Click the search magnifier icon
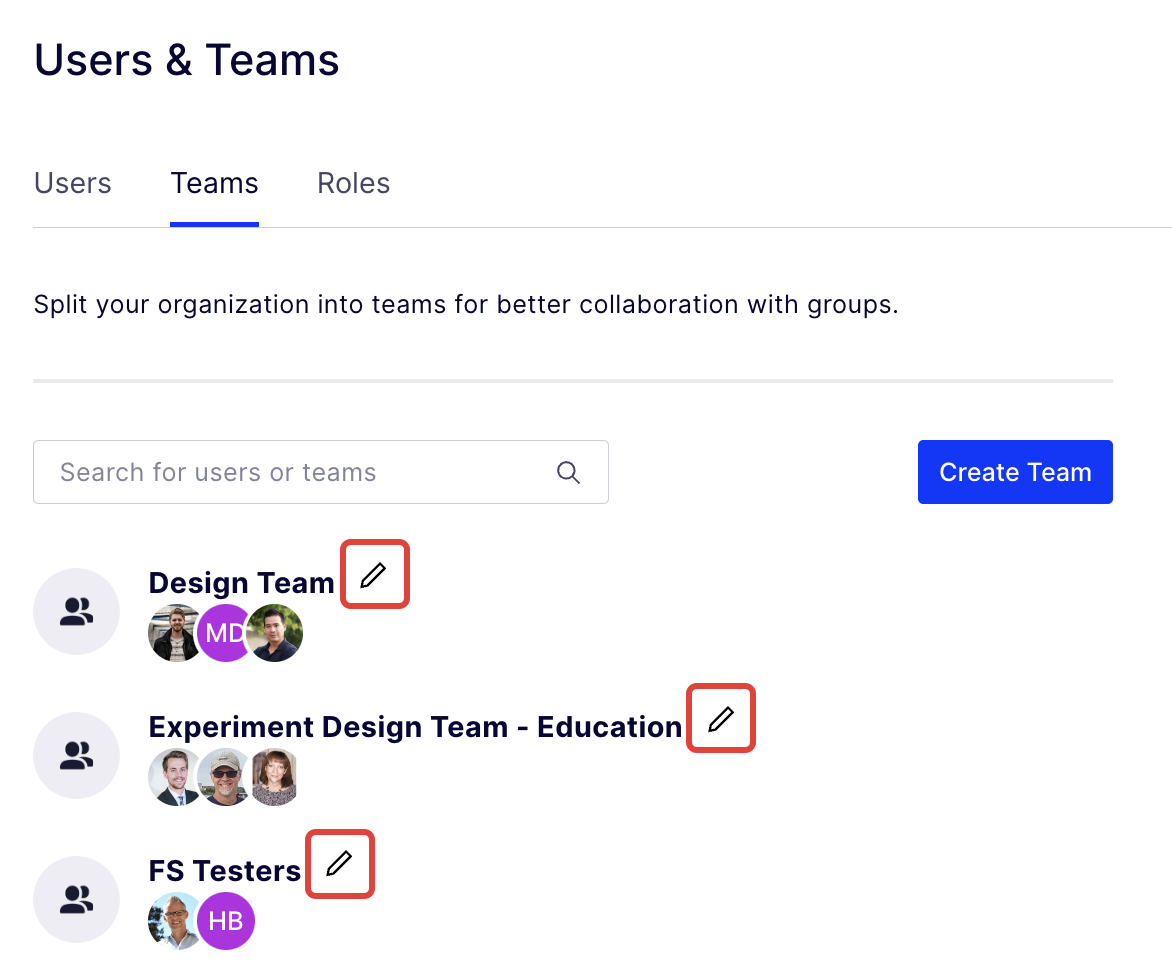The image size is (1172, 976). pyautogui.click(x=568, y=472)
